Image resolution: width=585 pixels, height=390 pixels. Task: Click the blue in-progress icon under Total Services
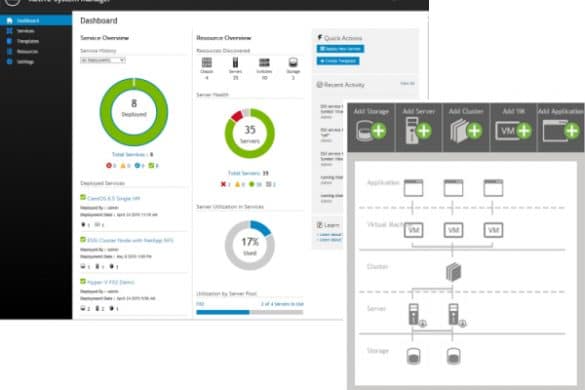click(137, 165)
